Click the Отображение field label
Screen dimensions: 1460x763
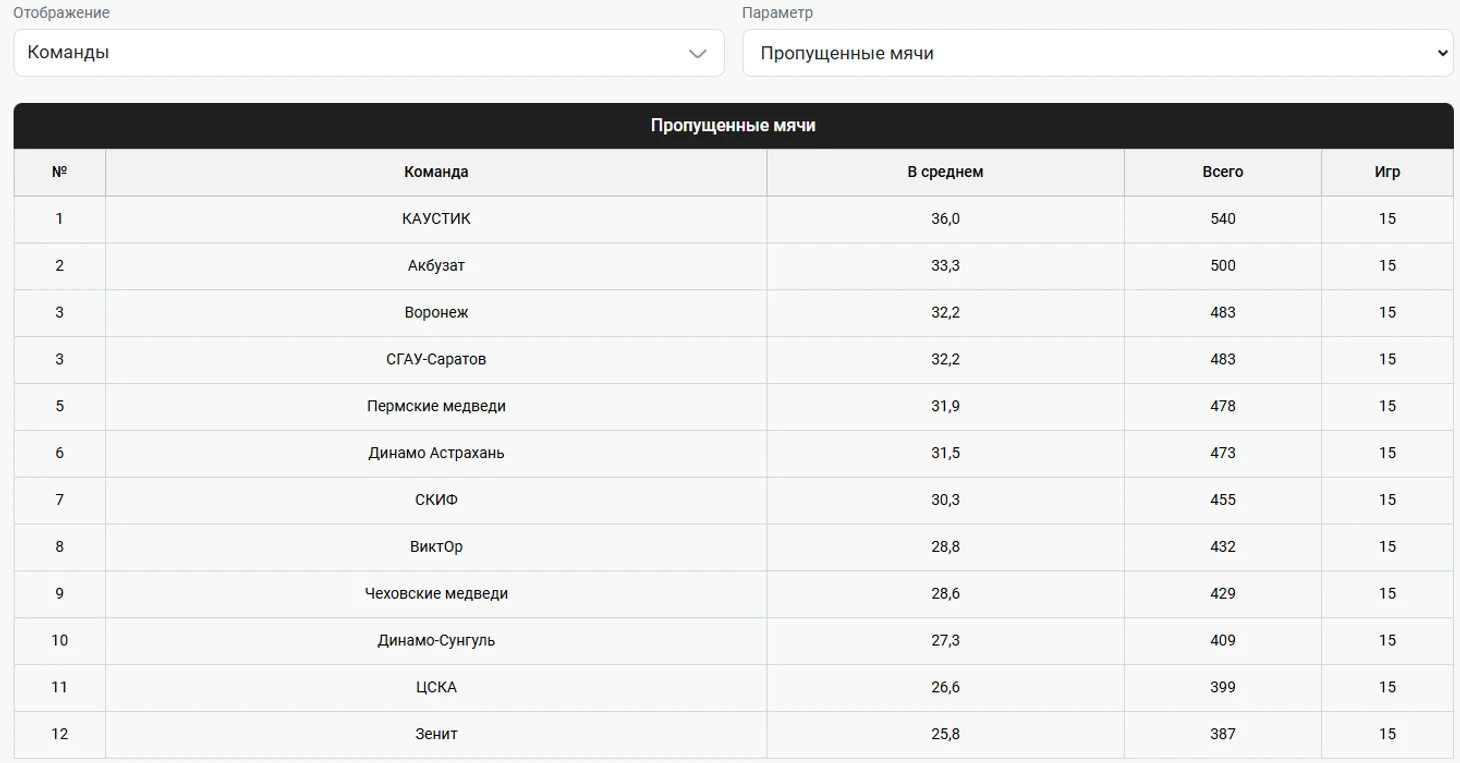pos(62,13)
